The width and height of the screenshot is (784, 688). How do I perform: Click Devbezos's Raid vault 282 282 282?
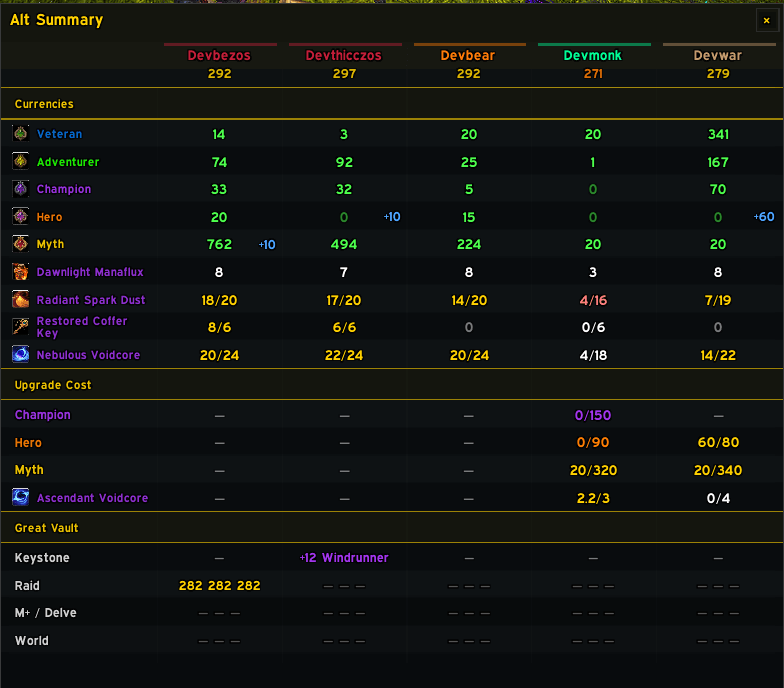(x=220, y=586)
